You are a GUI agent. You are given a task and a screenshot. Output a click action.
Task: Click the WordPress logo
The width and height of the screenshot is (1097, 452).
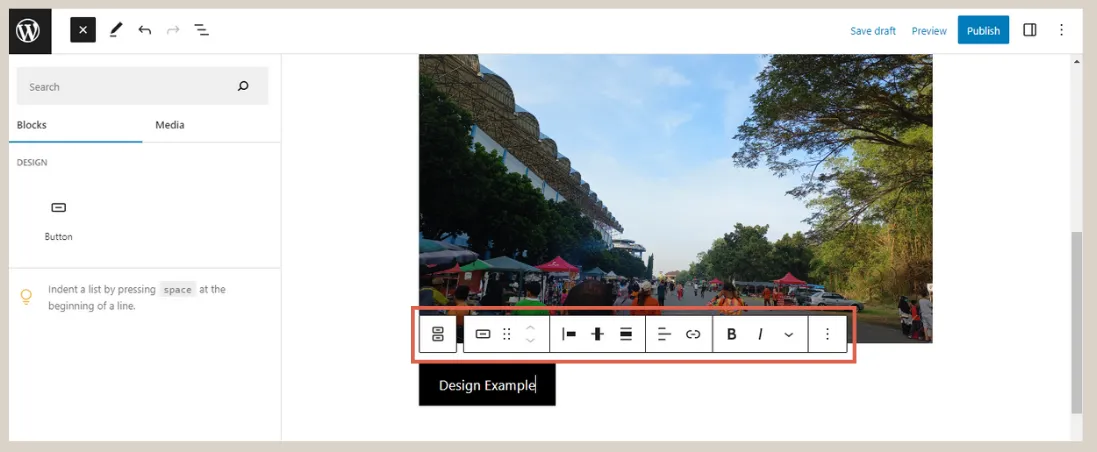click(30, 31)
